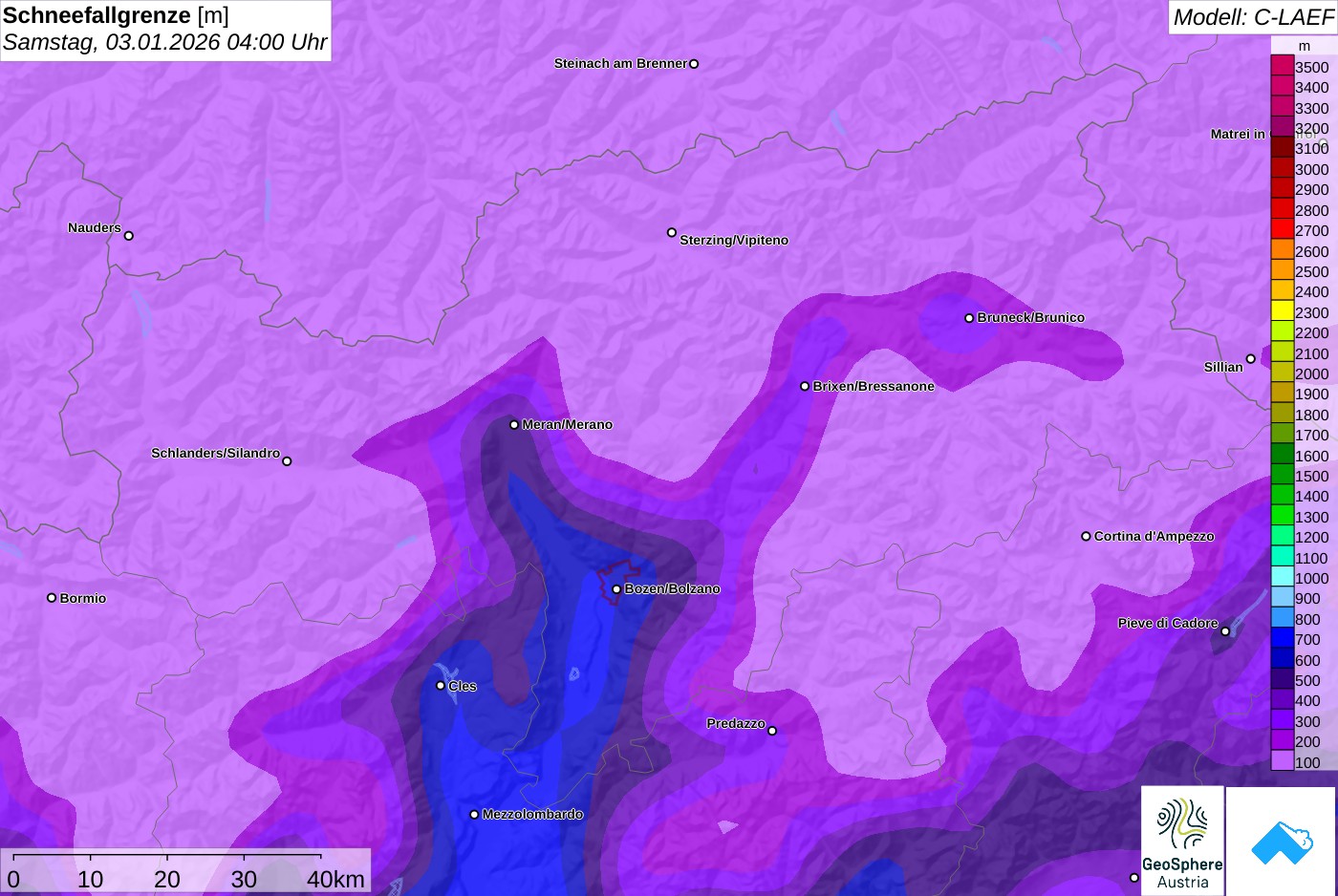
Task: Click the date Samstag, 03.01.2026 04:00 Uhr
Action: click(164, 42)
